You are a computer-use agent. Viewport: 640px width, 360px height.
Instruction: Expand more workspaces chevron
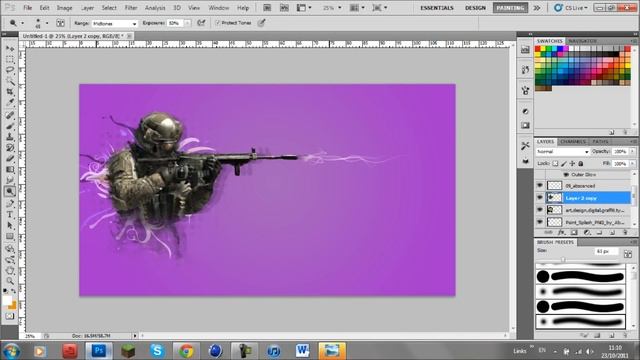coord(537,8)
